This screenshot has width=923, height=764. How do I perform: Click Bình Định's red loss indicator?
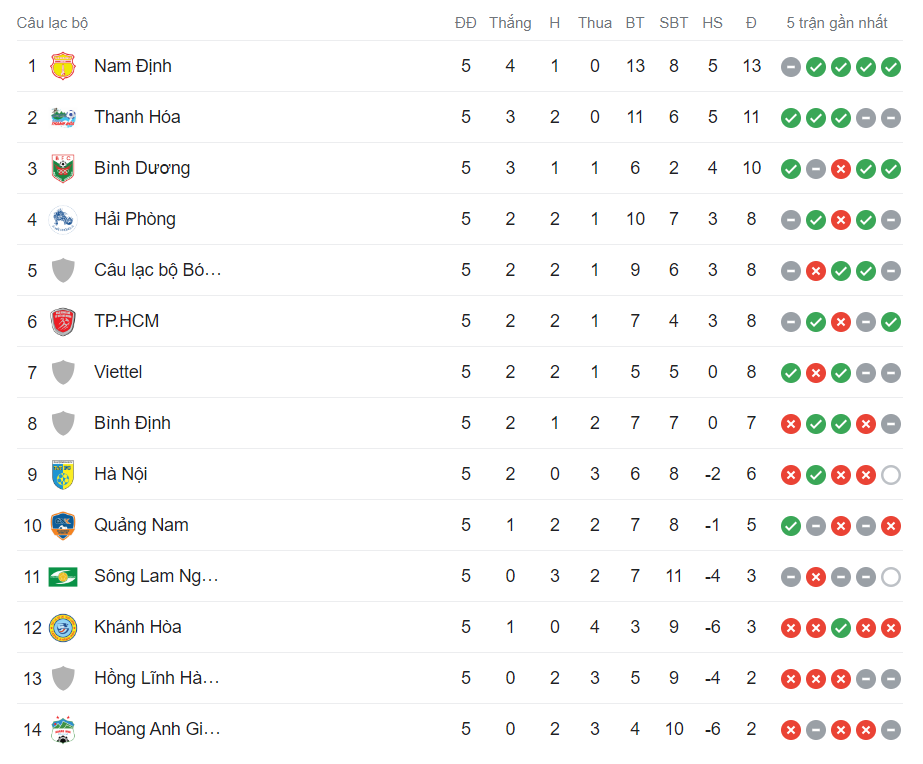point(790,423)
